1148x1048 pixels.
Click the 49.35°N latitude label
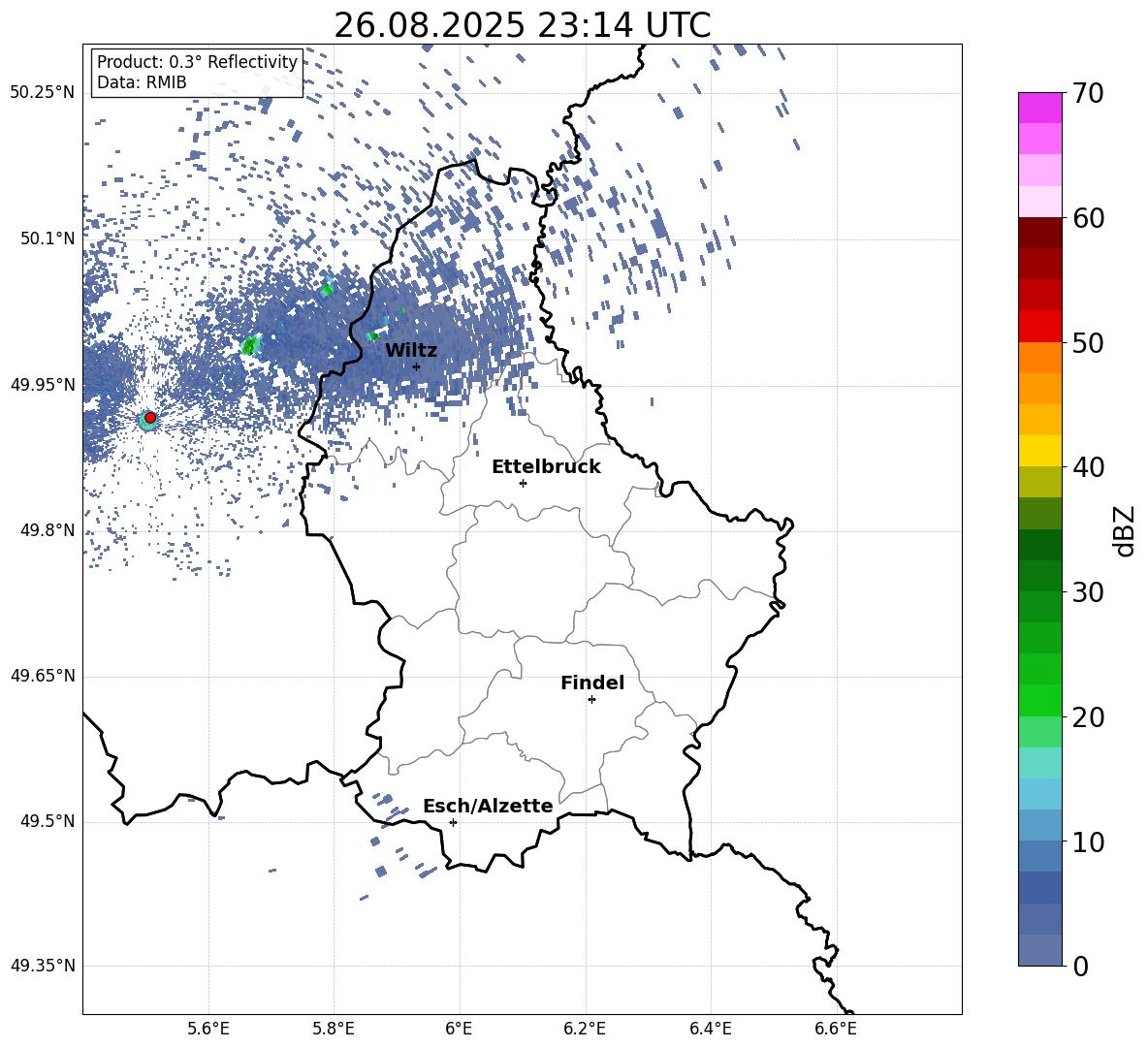point(44,966)
